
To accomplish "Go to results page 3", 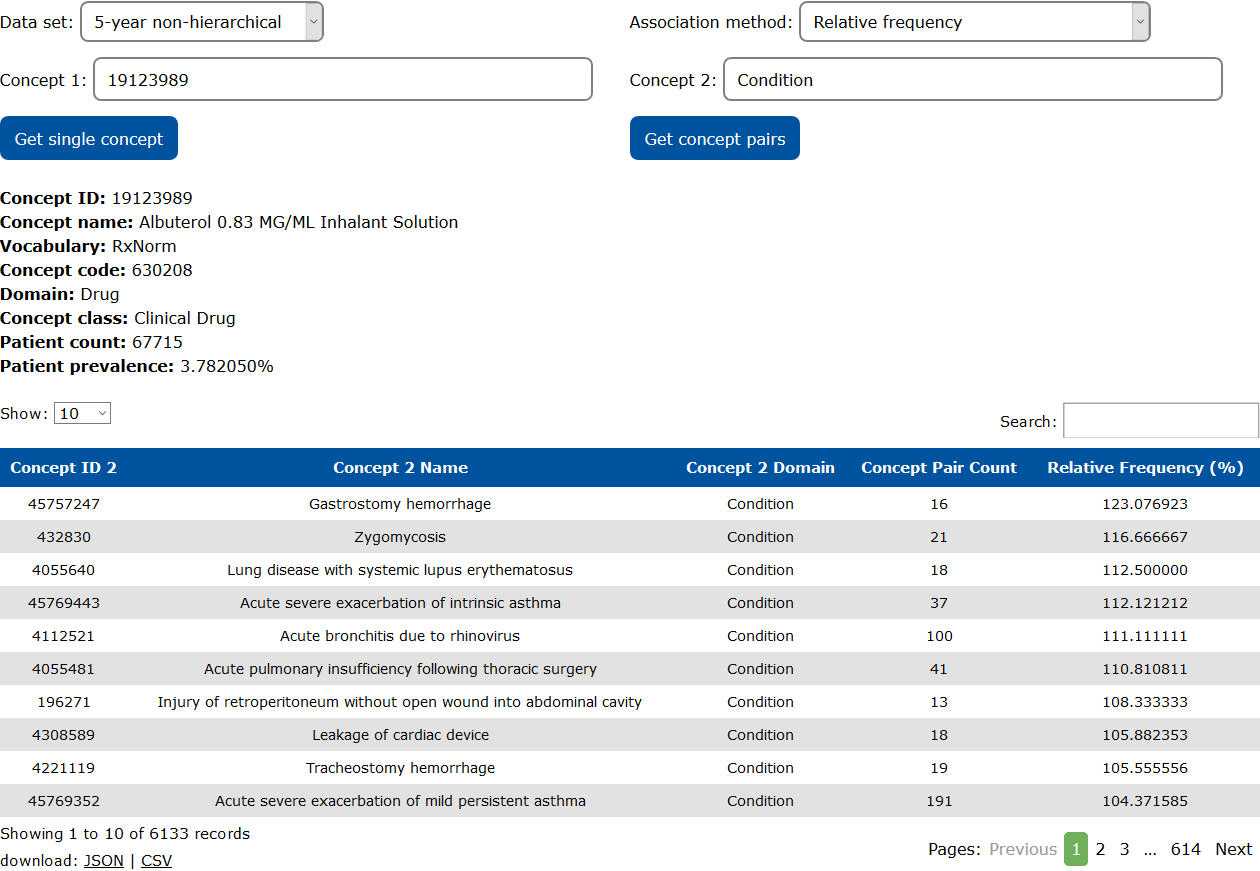I will pos(1124,849).
